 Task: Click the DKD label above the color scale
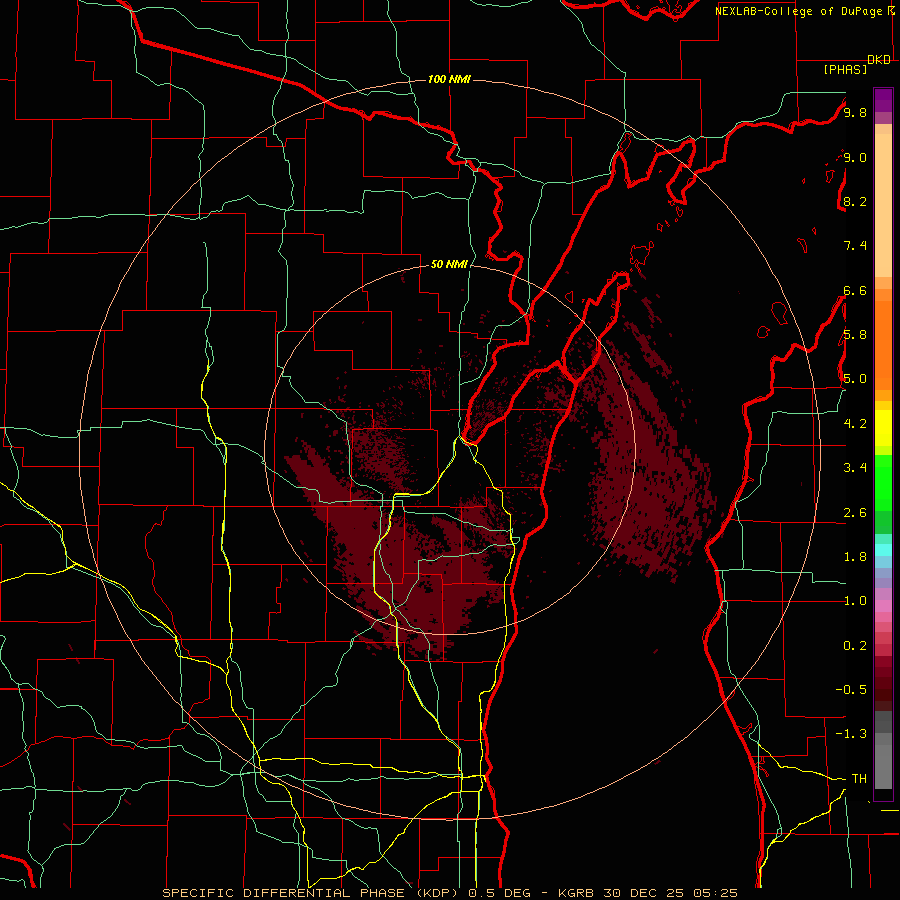(x=879, y=60)
